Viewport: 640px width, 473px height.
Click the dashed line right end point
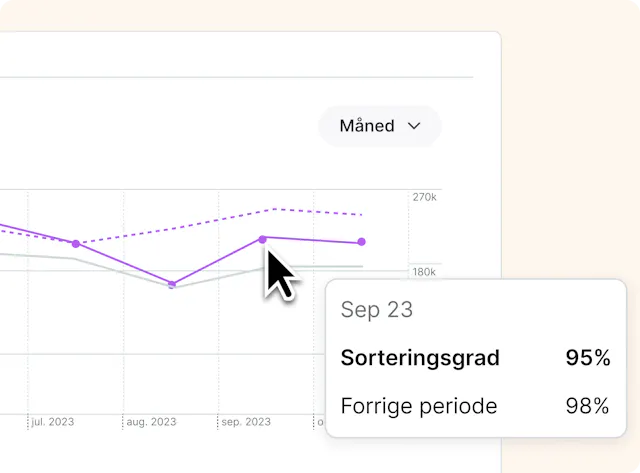coord(361,215)
